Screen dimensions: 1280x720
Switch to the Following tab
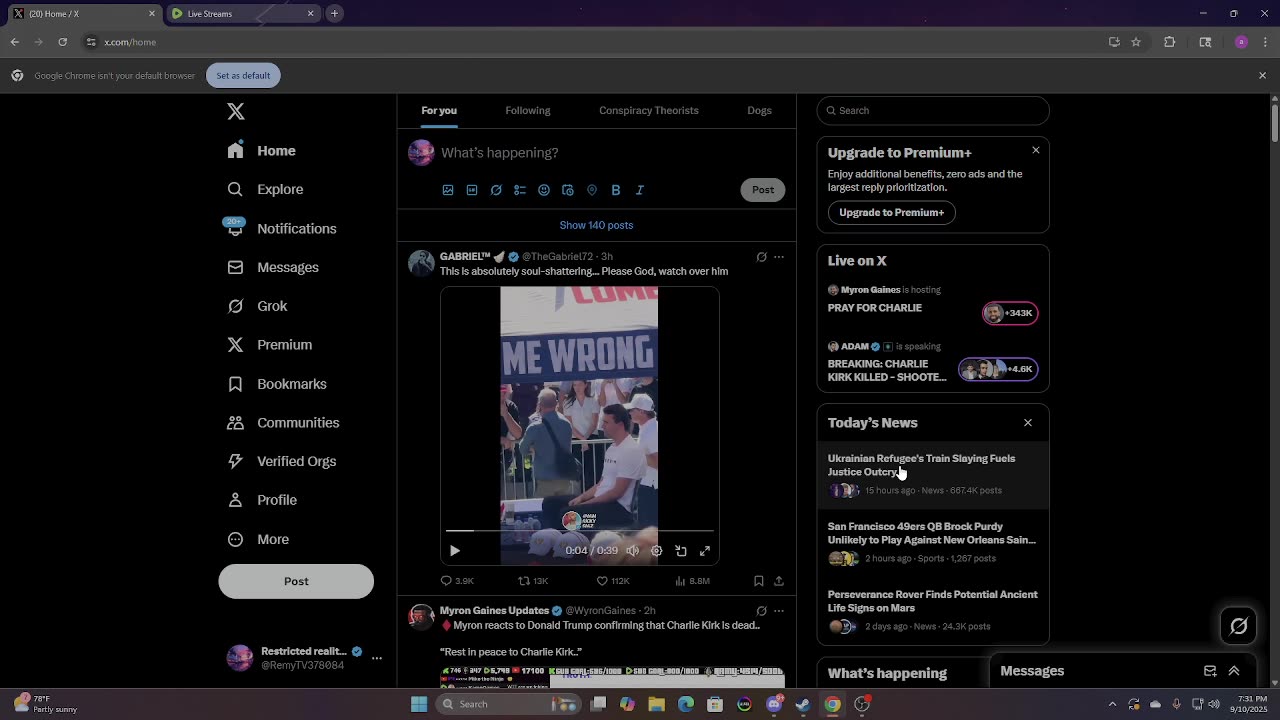(x=528, y=110)
